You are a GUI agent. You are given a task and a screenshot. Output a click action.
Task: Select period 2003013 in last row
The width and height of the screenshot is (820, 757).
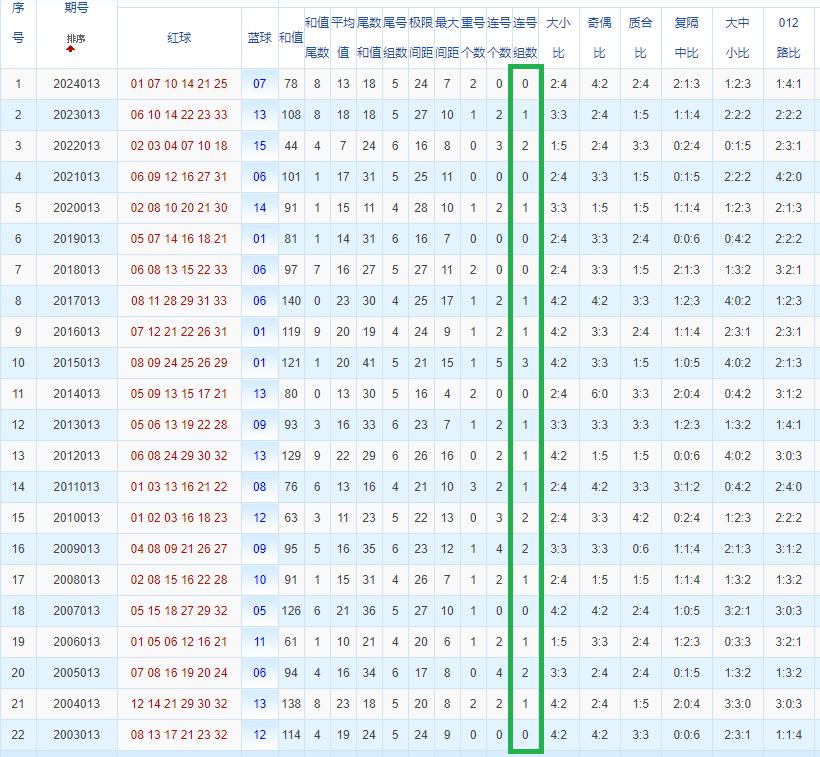[76, 735]
